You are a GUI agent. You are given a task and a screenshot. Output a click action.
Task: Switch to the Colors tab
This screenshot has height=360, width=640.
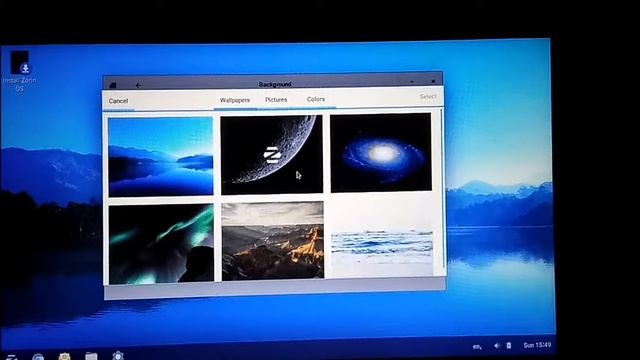coord(316,99)
